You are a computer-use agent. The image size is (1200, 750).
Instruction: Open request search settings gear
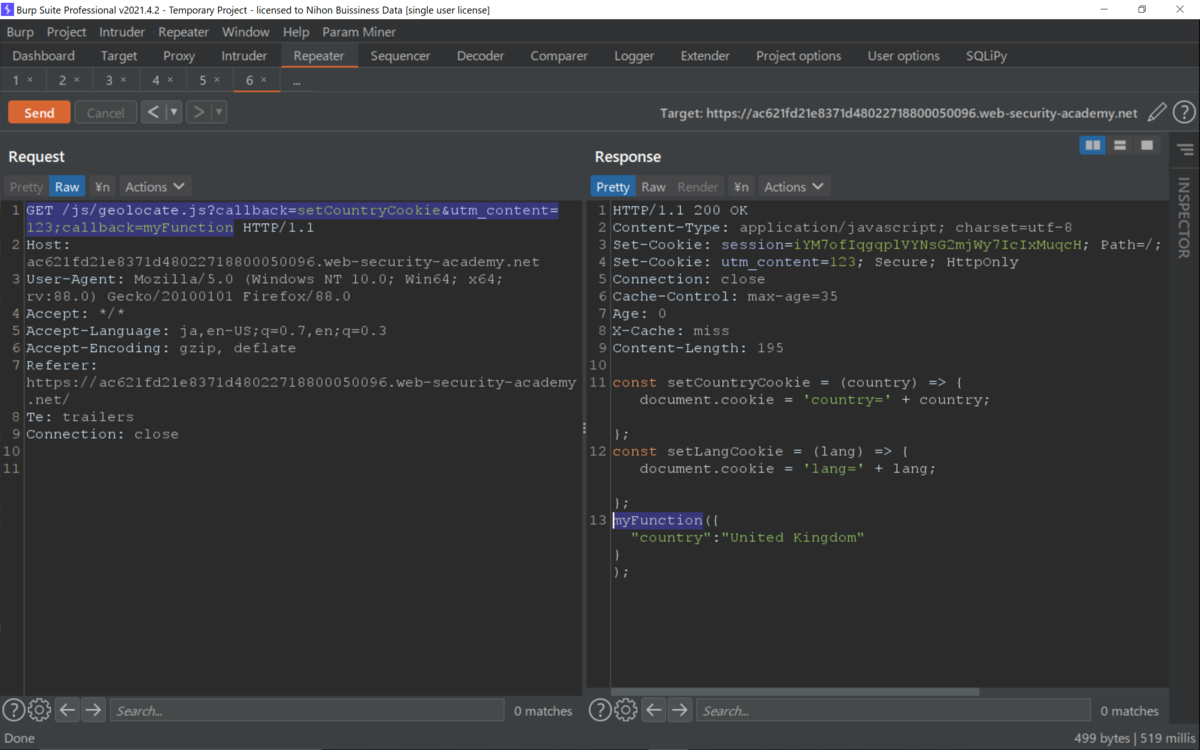pos(40,710)
